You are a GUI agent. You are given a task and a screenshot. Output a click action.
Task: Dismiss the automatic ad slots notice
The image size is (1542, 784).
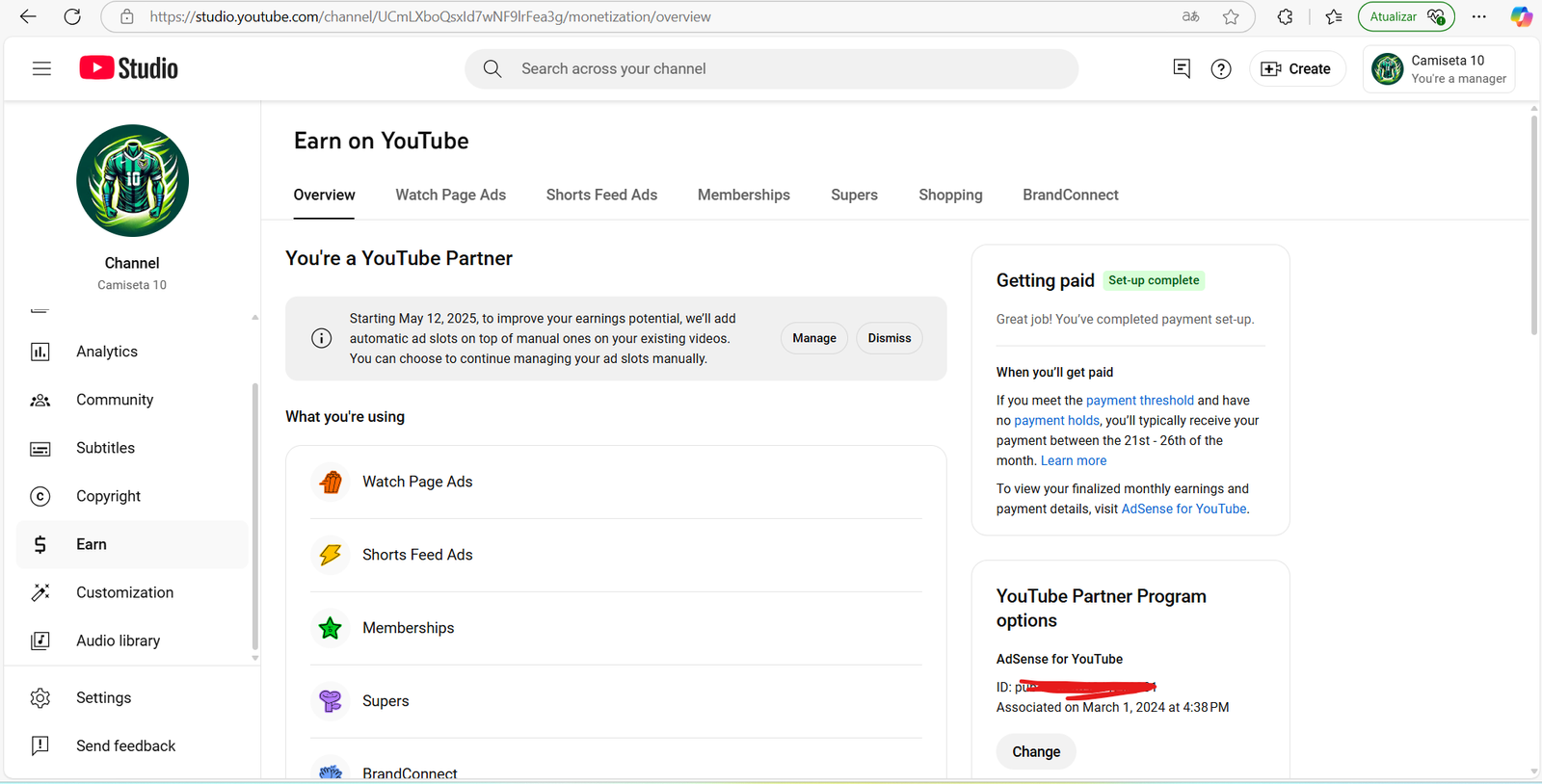[x=890, y=338]
